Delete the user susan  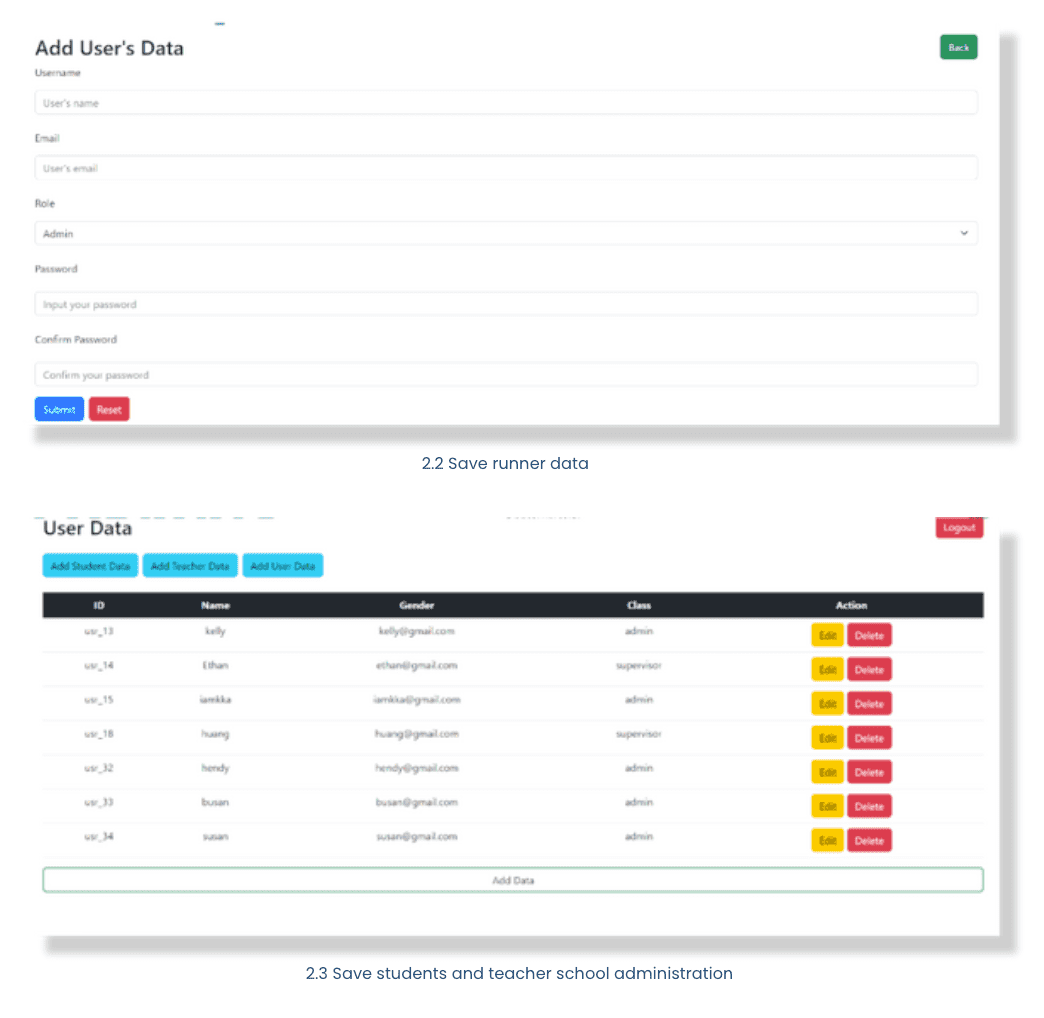(868, 840)
